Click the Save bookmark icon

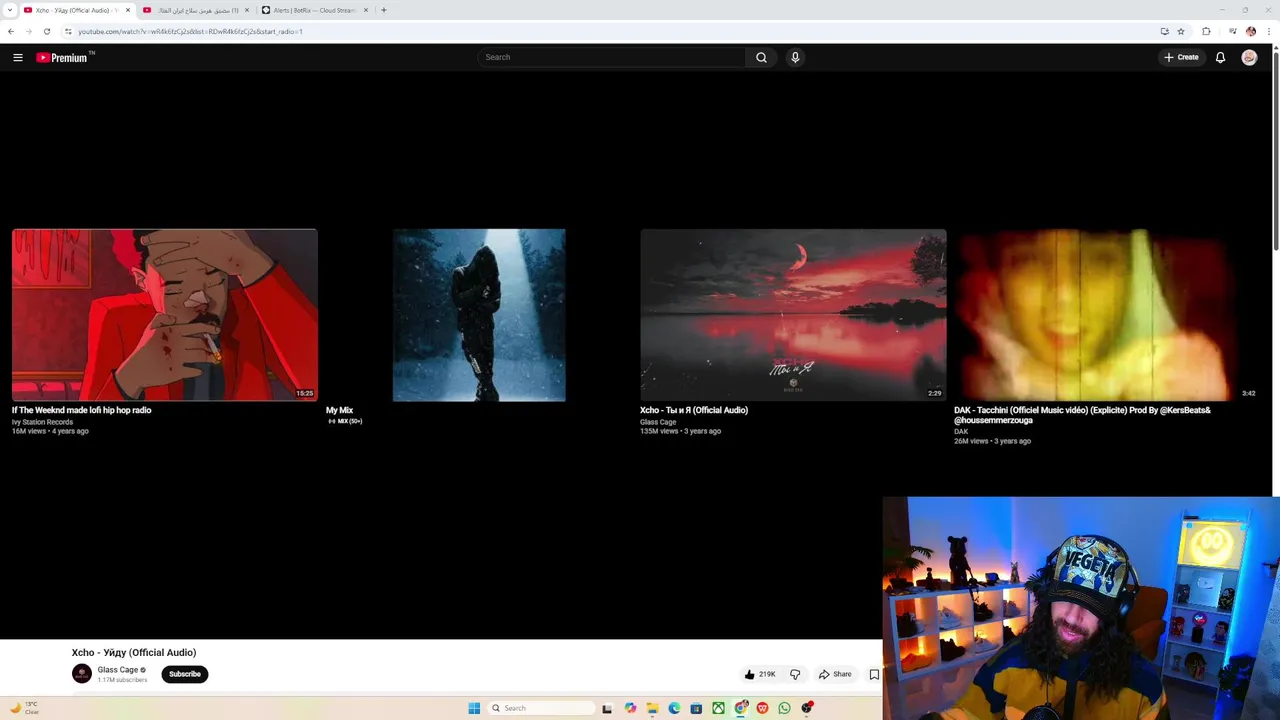[x=874, y=674]
